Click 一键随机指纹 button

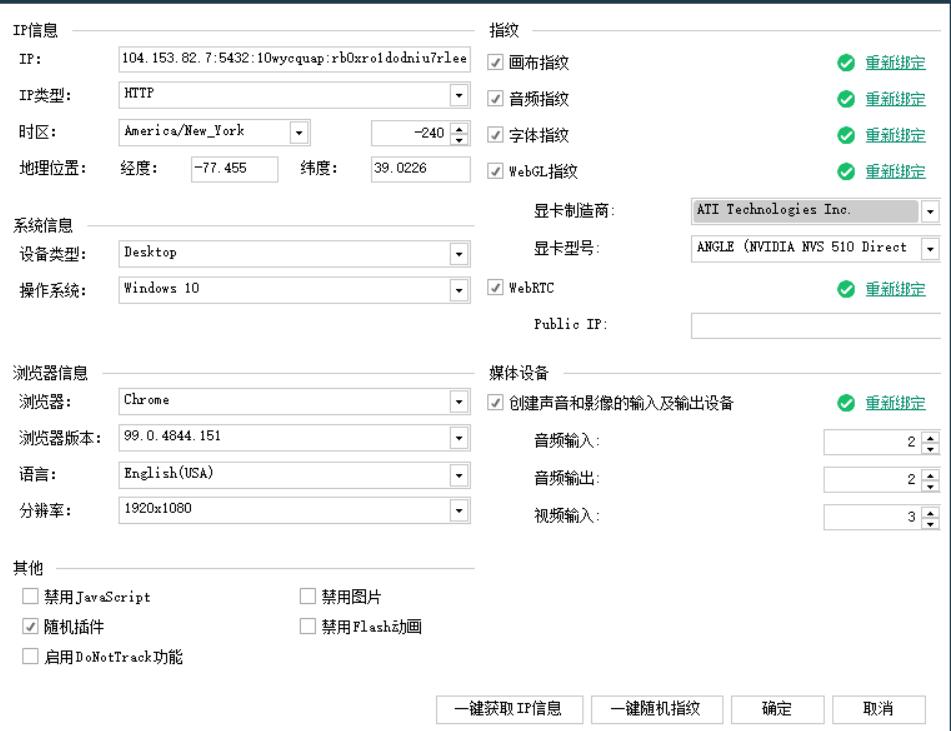[x=656, y=709]
